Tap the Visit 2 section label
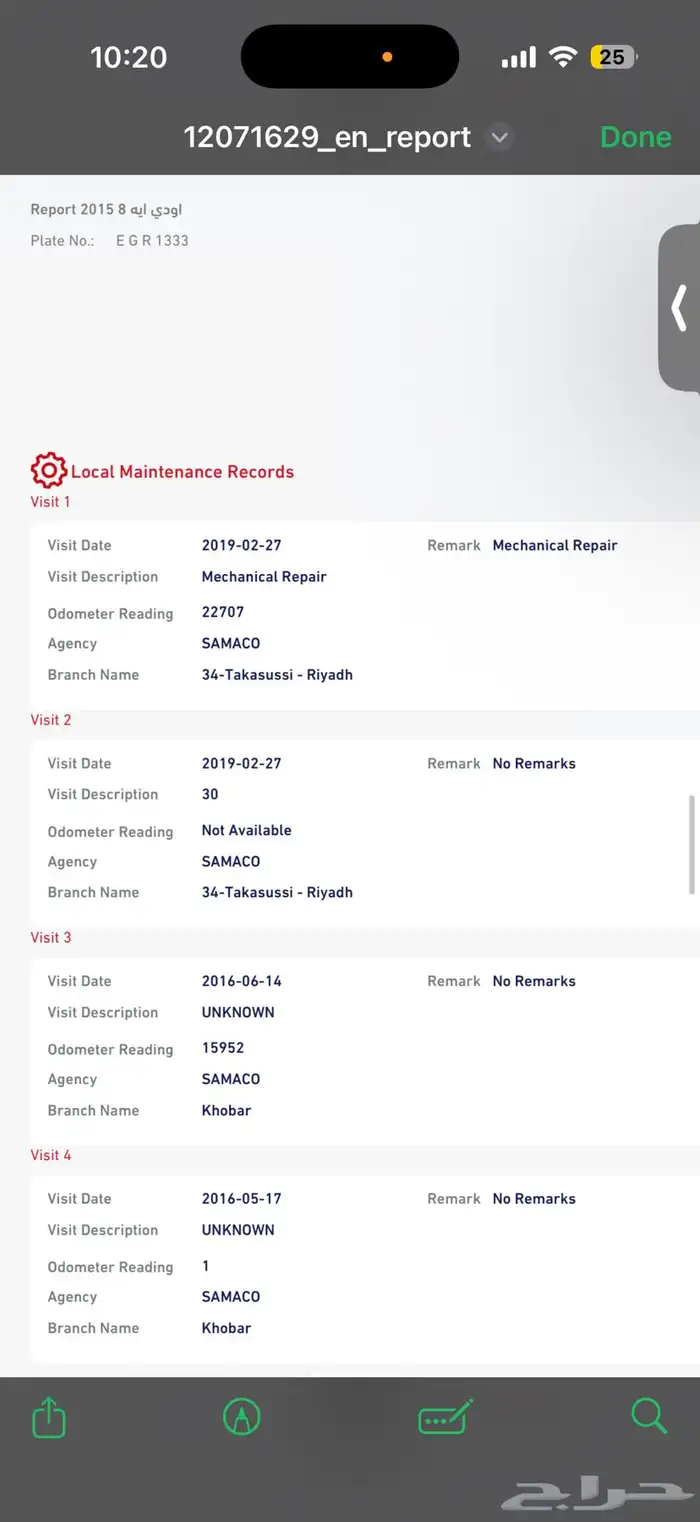Image resolution: width=700 pixels, height=1522 pixels. pos(51,720)
